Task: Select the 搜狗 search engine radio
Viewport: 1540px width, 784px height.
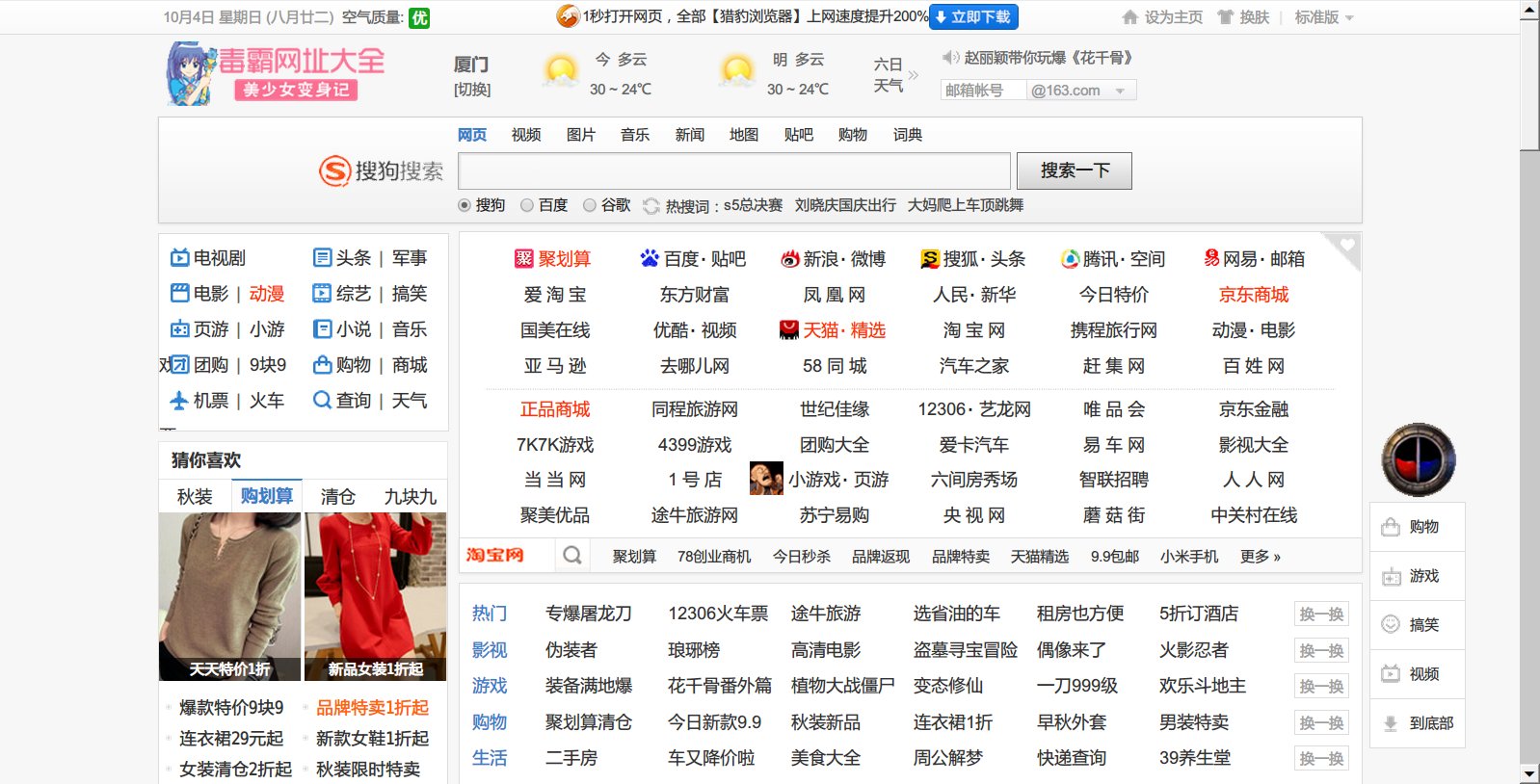Action: (465, 205)
